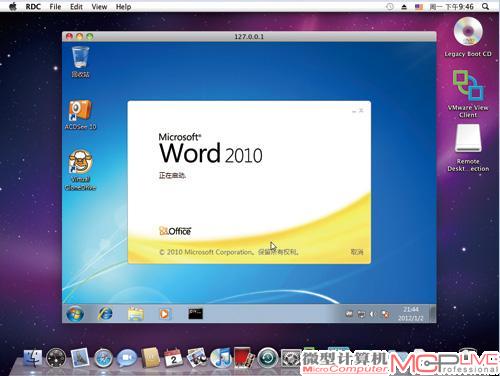500x376 pixels.
Task: Open the RDC application menu
Action: (x=33, y=7)
